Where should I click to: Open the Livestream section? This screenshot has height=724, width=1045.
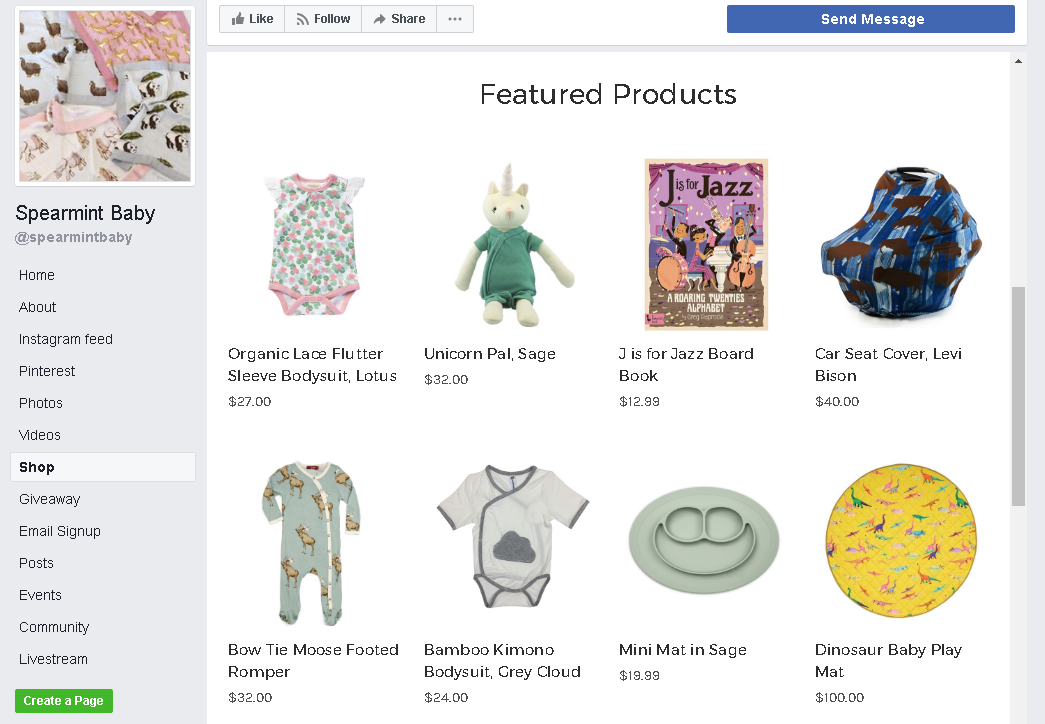pos(53,659)
